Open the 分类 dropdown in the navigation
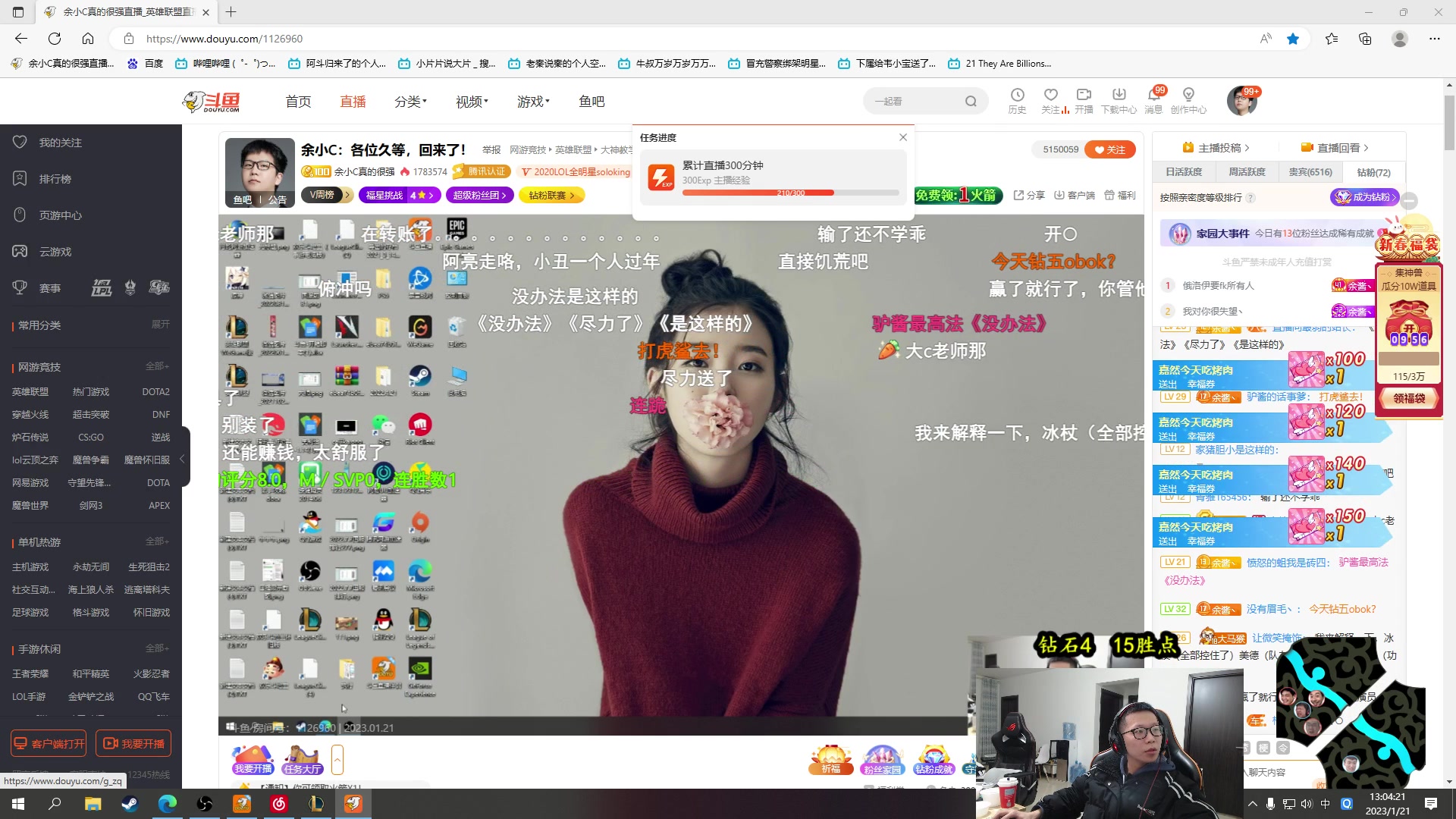 tap(409, 101)
